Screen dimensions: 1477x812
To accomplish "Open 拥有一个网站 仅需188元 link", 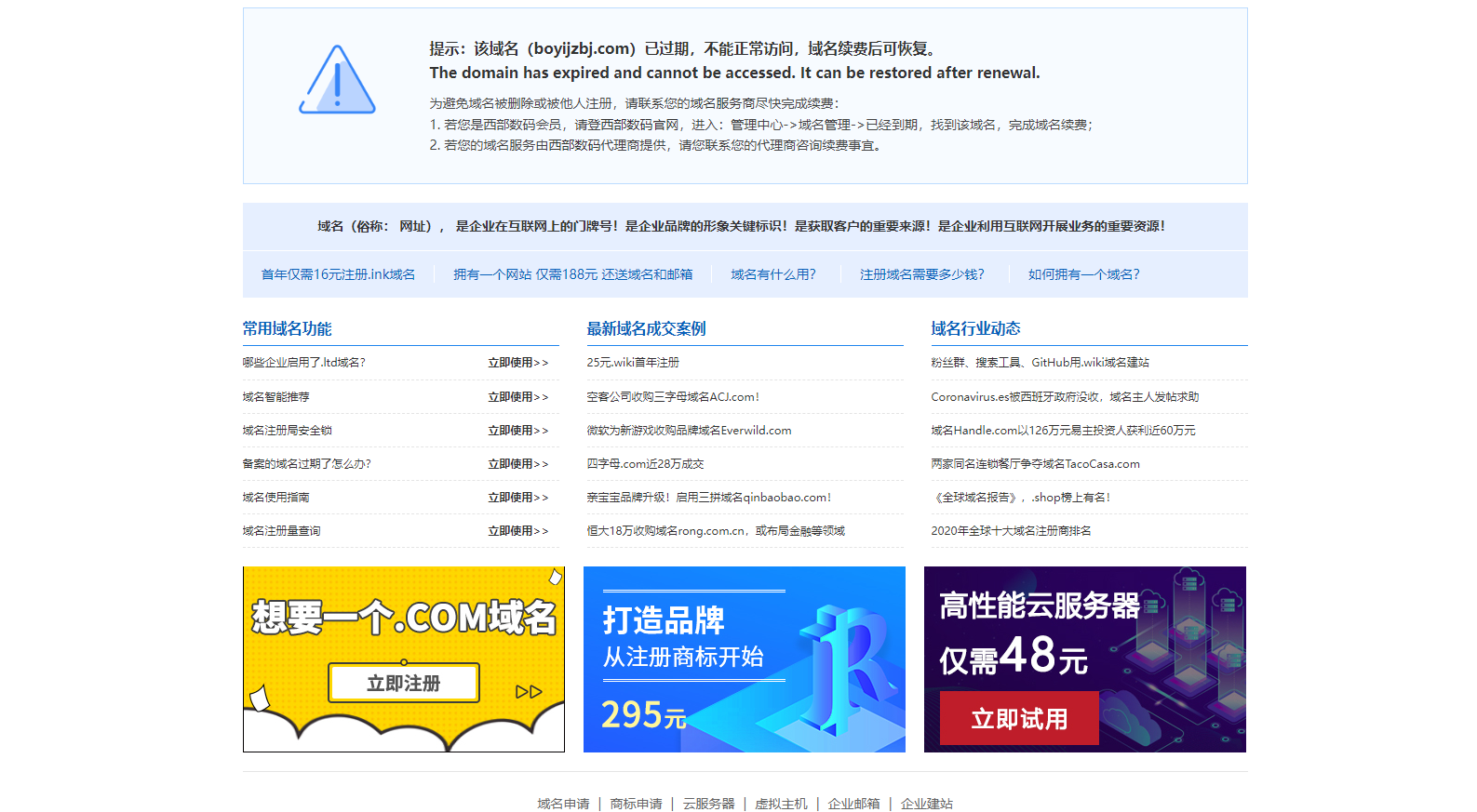I will (x=572, y=274).
